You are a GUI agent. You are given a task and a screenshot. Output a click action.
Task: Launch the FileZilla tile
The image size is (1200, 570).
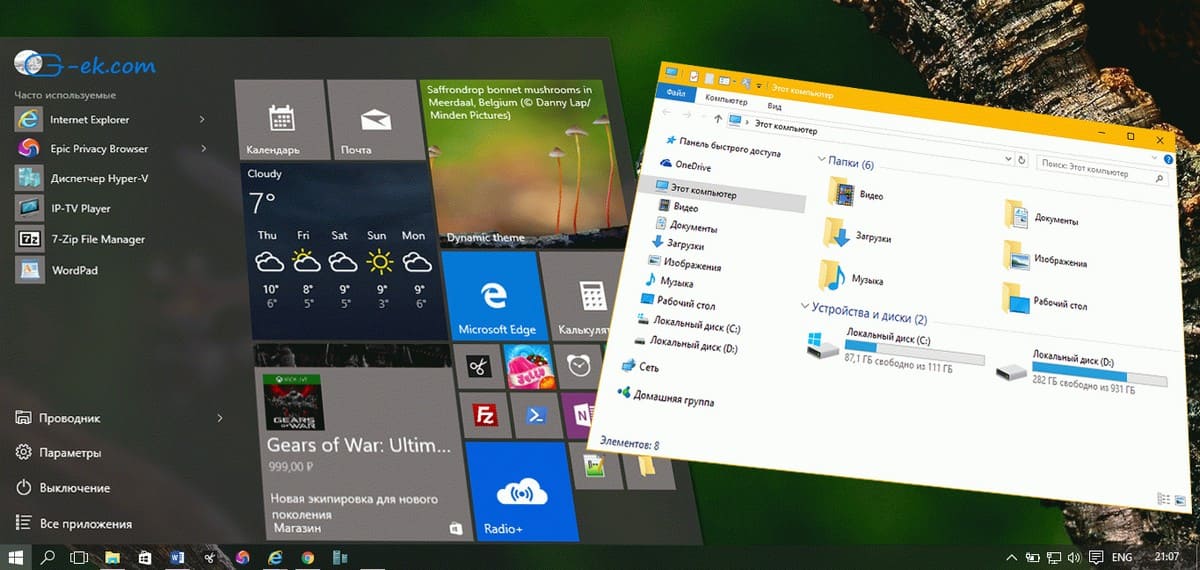(x=487, y=415)
